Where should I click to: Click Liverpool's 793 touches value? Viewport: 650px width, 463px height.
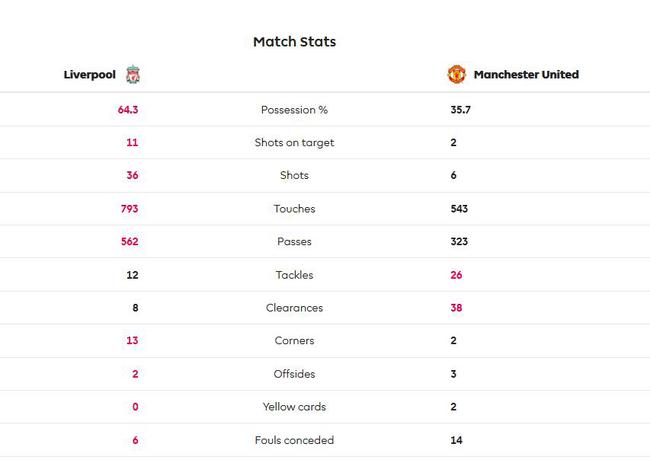tap(129, 208)
